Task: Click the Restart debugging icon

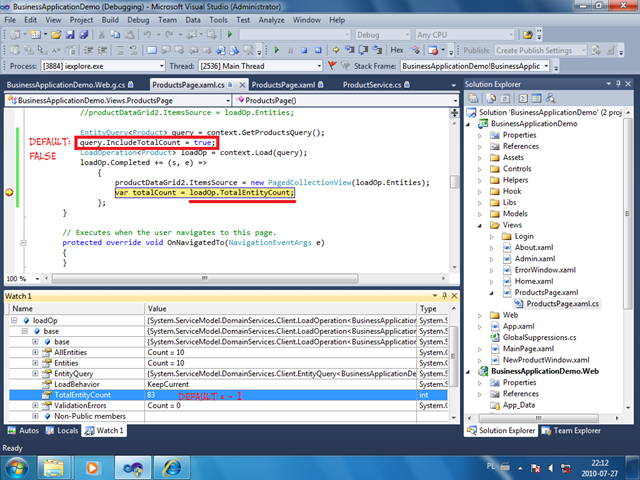Action: [318, 50]
